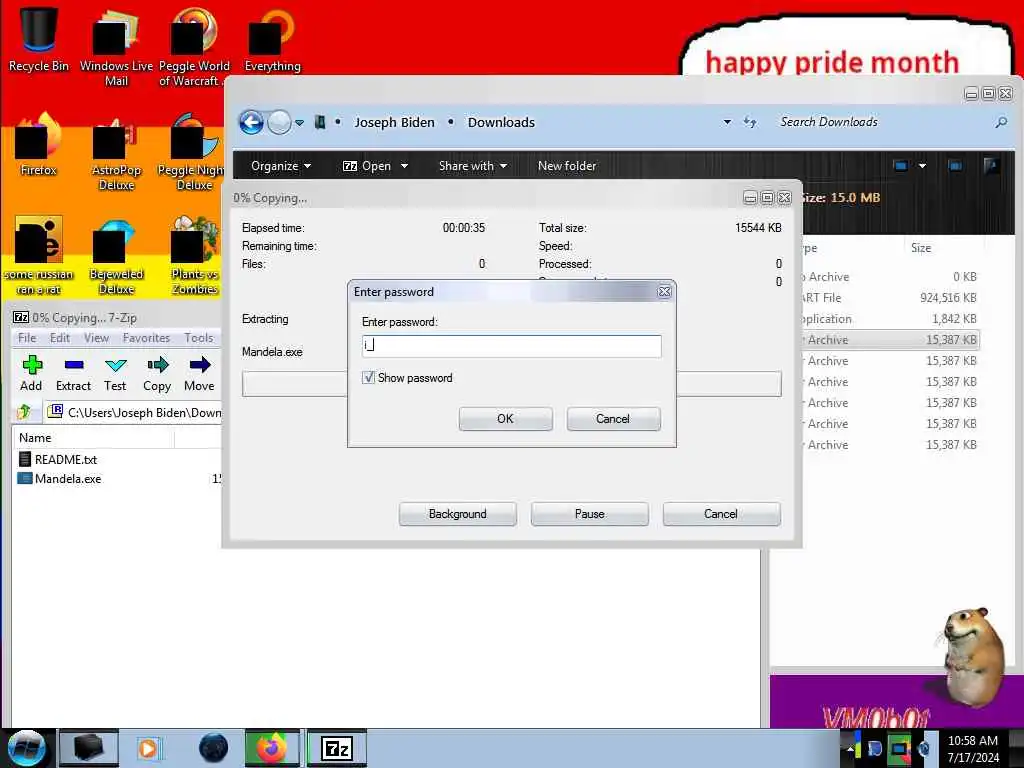Confirm password with the OK button
Image resolution: width=1024 pixels, height=768 pixels.
[x=505, y=419]
